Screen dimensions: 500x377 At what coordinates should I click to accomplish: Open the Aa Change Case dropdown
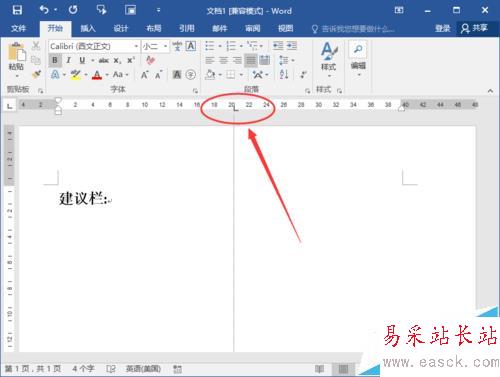(x=120, y=74)
